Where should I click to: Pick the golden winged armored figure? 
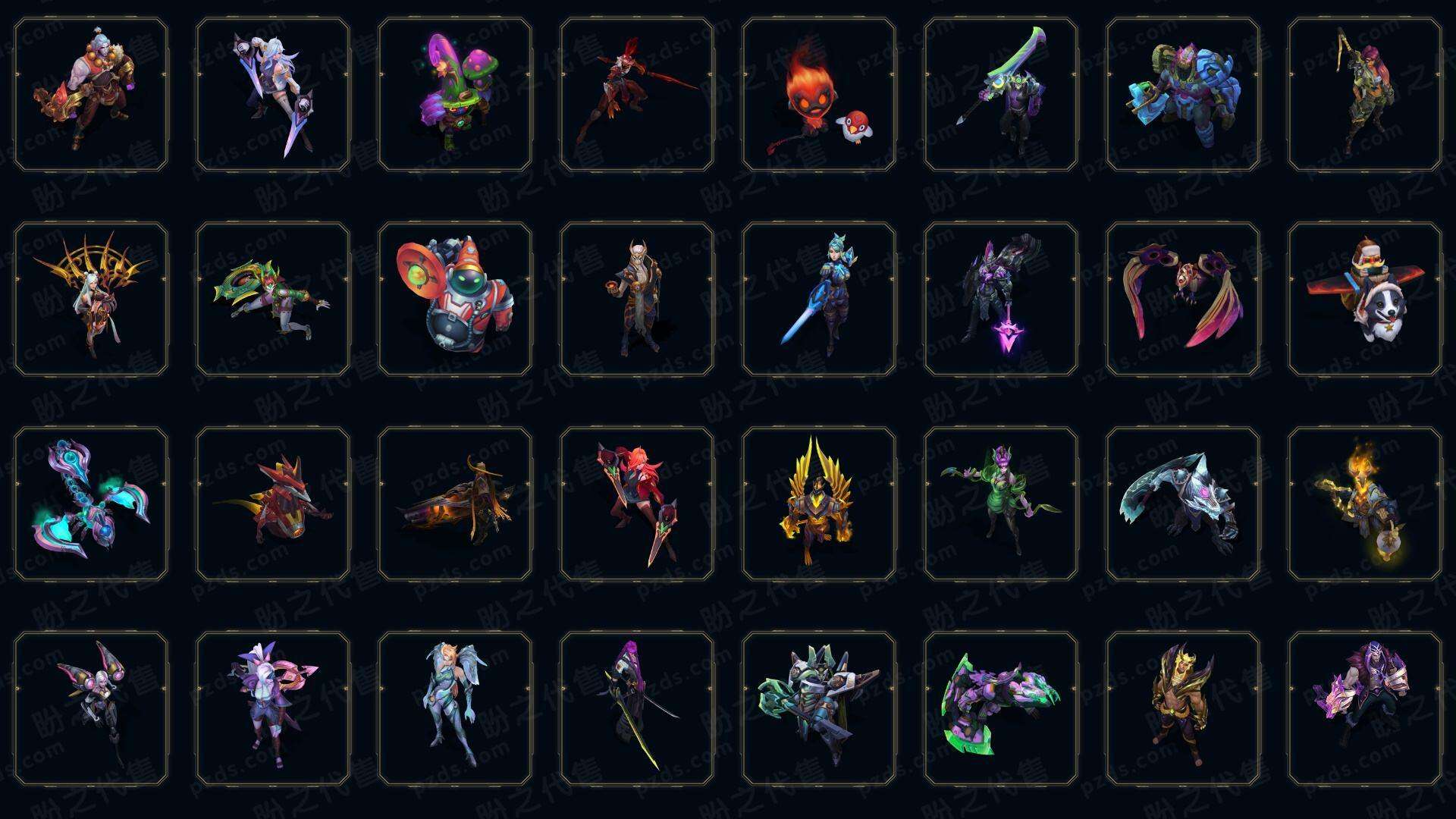[819, 504]
